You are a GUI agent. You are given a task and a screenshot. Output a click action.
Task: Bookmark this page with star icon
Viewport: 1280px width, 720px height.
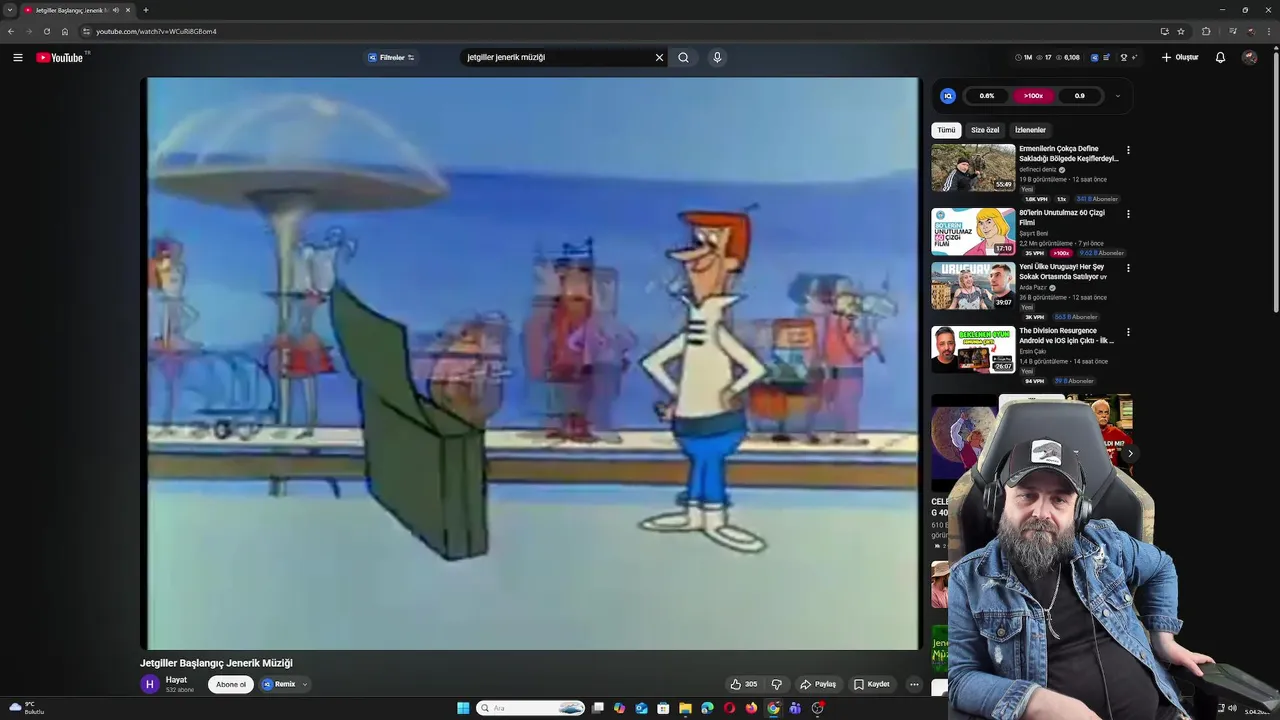click(x=1181, y=31)
